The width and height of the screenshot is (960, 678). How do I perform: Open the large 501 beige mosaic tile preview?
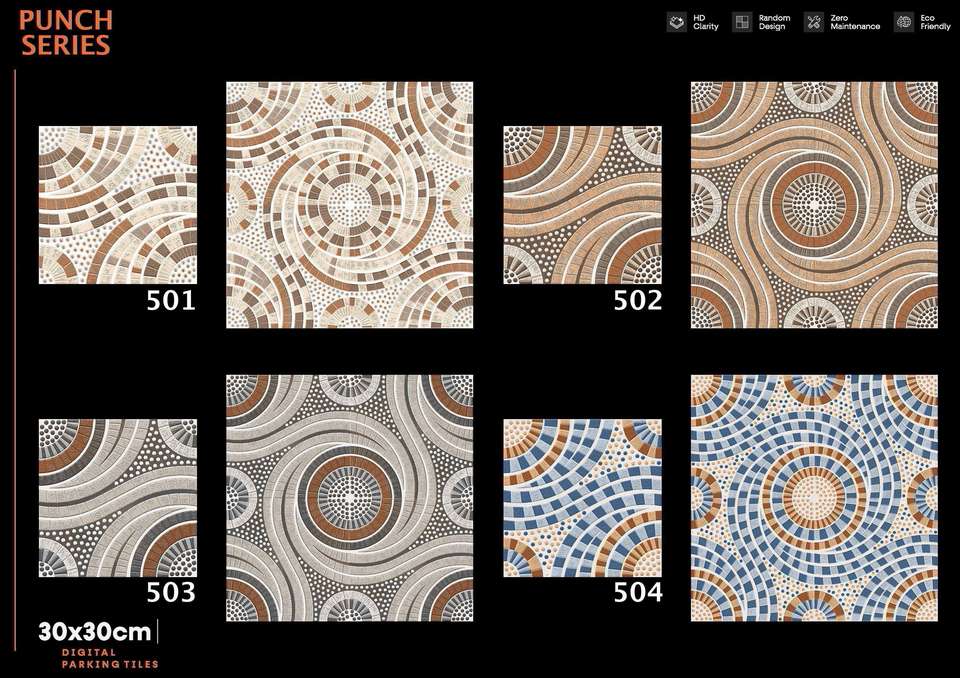pyautogui.click(x=350, y=205)
